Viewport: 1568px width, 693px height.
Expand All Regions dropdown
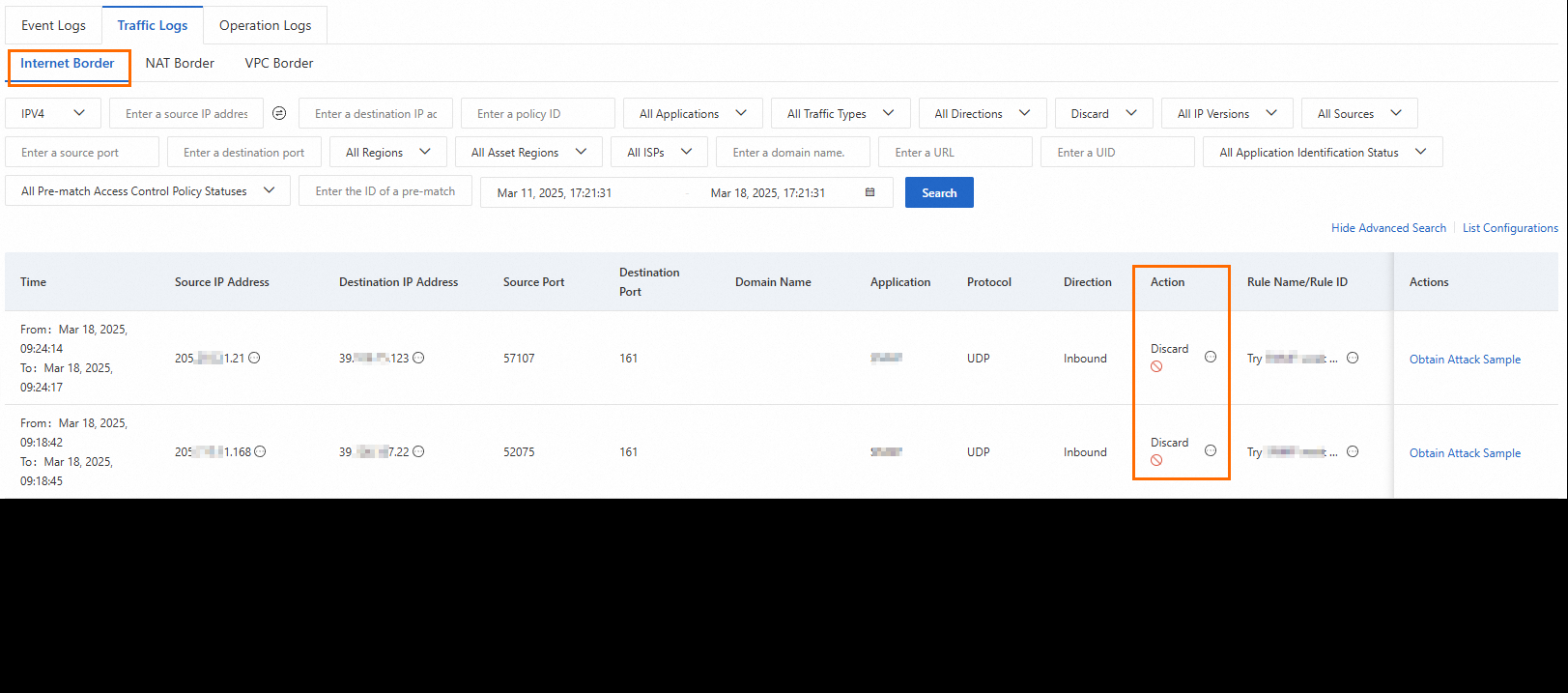[x=388, y=152]
